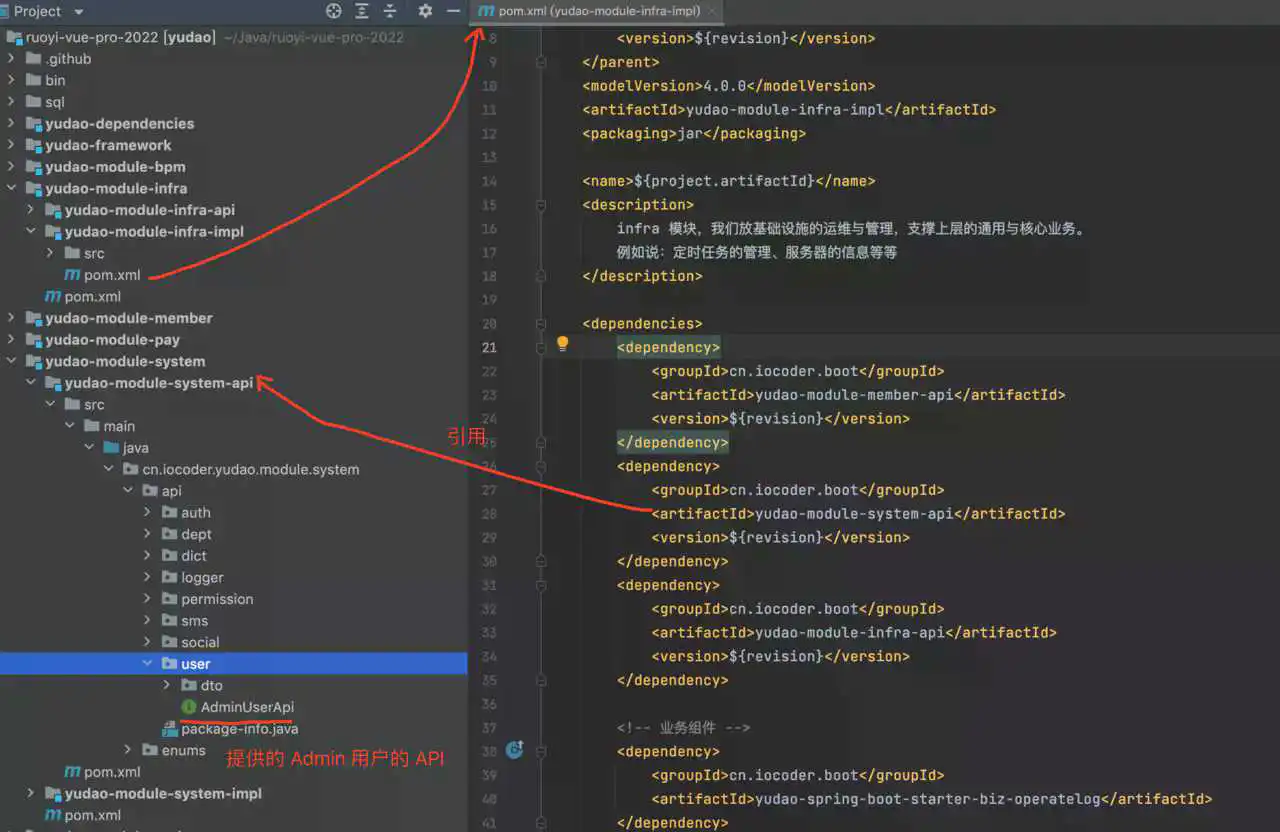The image size is (1280, 832).
Task: Open the Project panel gear options
Action: pos(425,11)
